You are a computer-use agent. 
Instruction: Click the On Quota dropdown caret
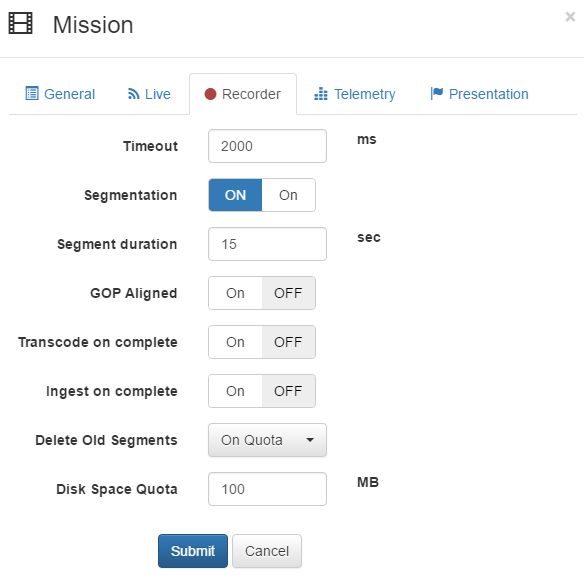310,440
